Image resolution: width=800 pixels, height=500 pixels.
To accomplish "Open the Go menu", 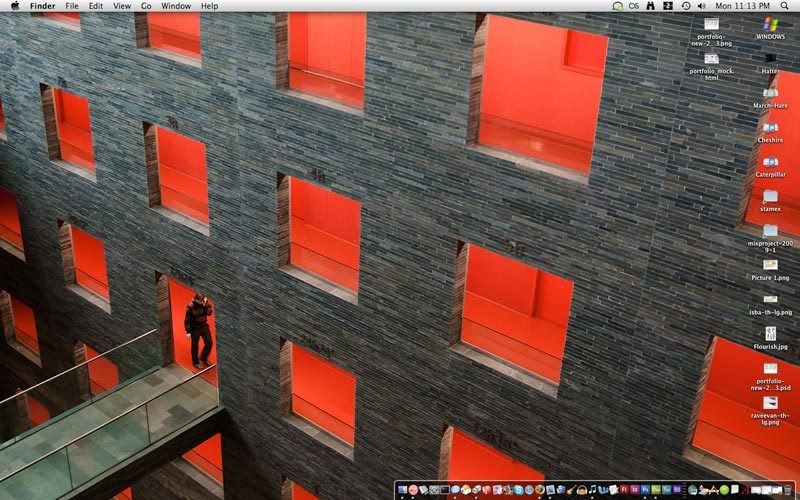I will coord(146,6).
